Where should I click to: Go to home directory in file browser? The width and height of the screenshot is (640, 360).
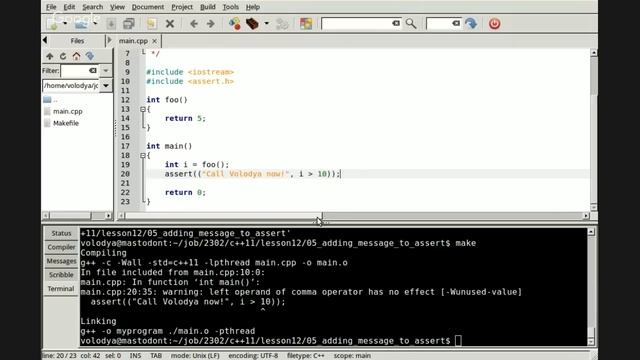76,56
